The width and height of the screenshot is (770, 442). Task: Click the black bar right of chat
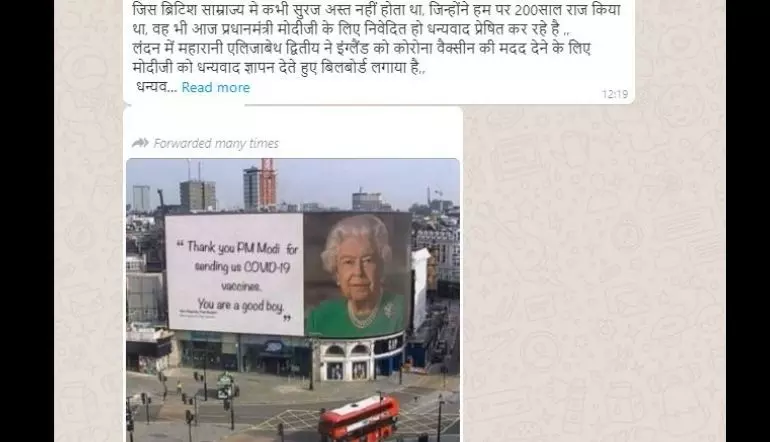coord(748,221)
